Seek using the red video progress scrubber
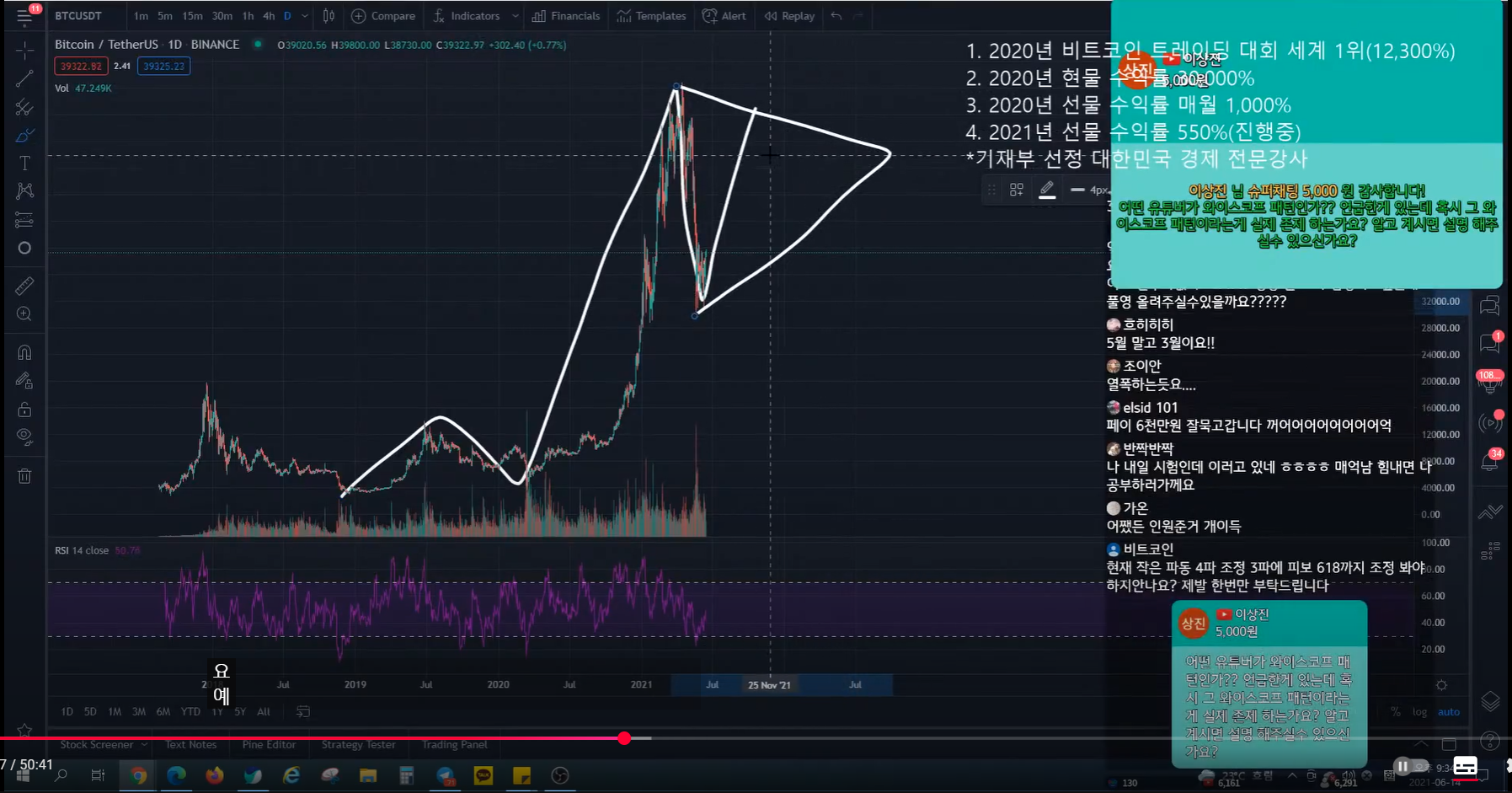Image resolution: width=1512 pixels, height=793 pixels. 624,738
